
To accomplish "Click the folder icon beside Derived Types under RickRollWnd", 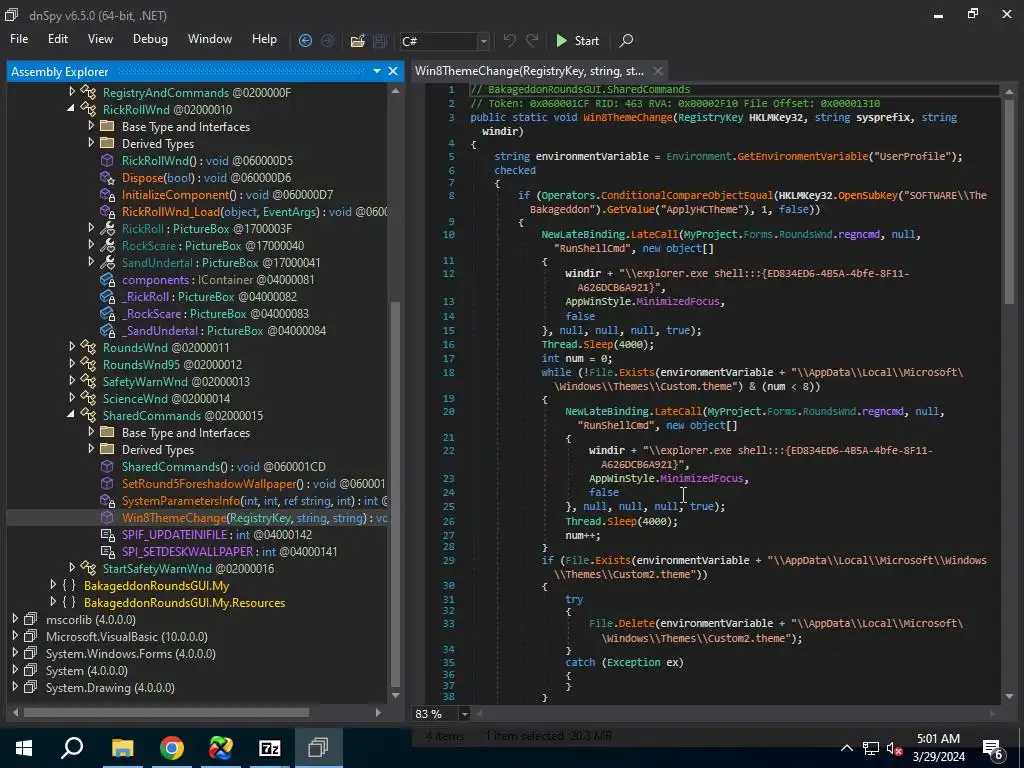I will pyautogui.click(x=108, y=143).
